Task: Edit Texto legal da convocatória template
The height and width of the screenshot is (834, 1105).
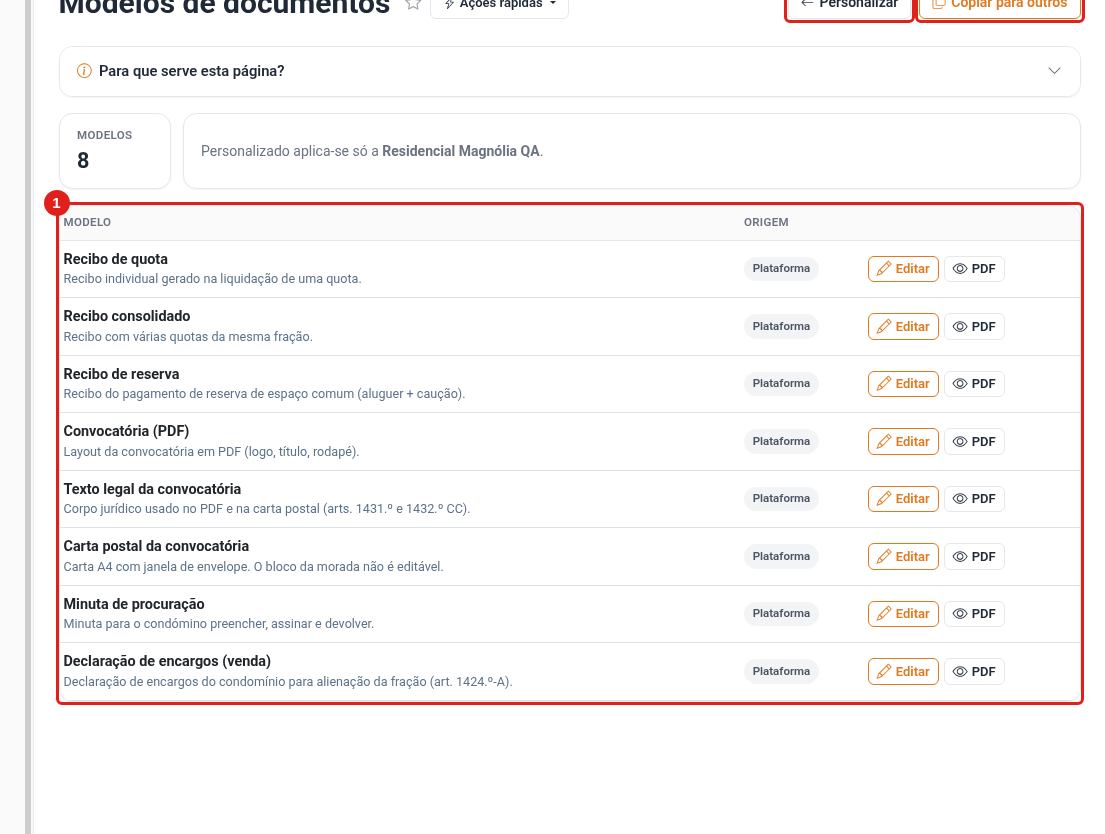Action: [903, 498]
